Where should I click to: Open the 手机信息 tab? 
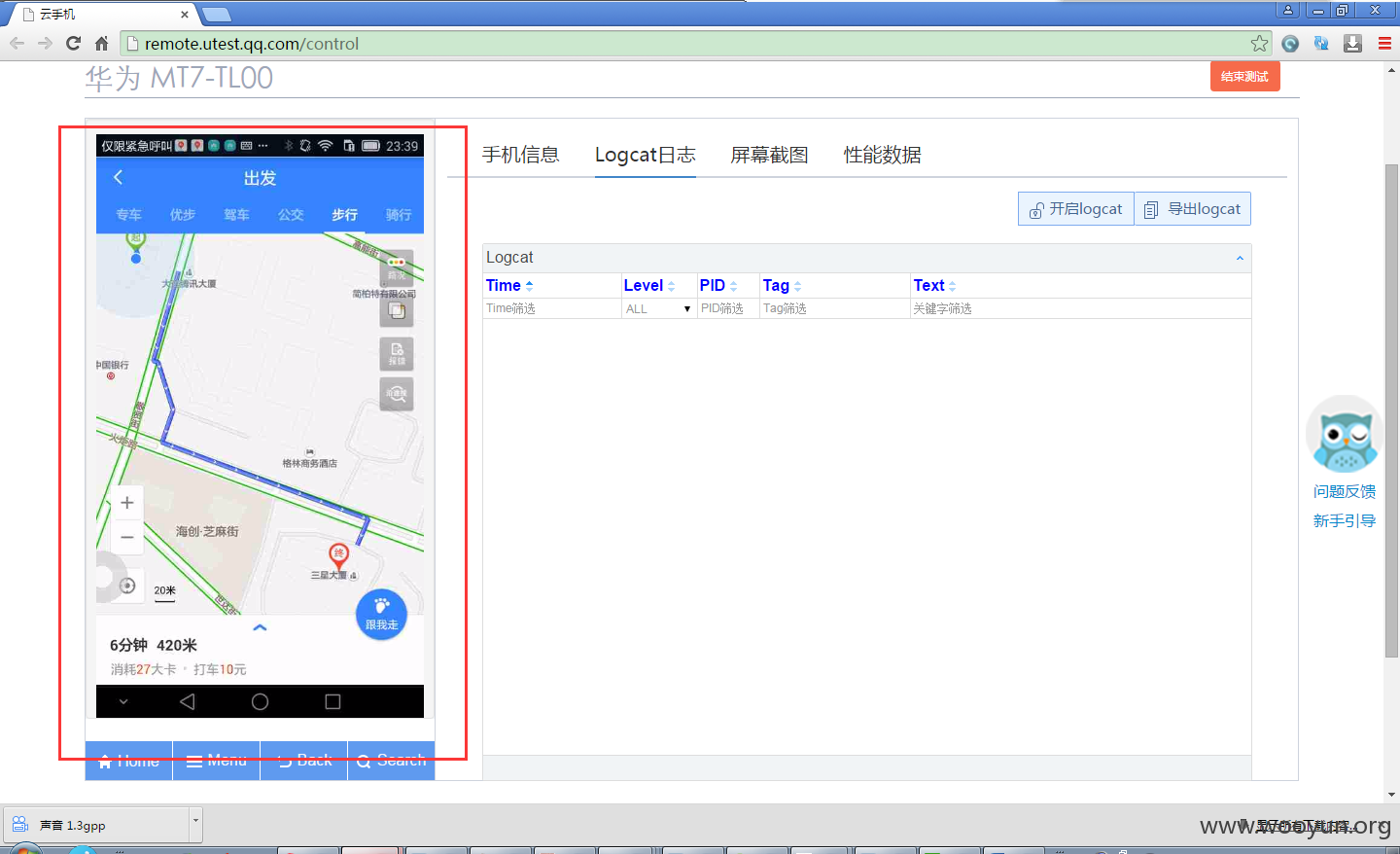(x=520, y=155)
